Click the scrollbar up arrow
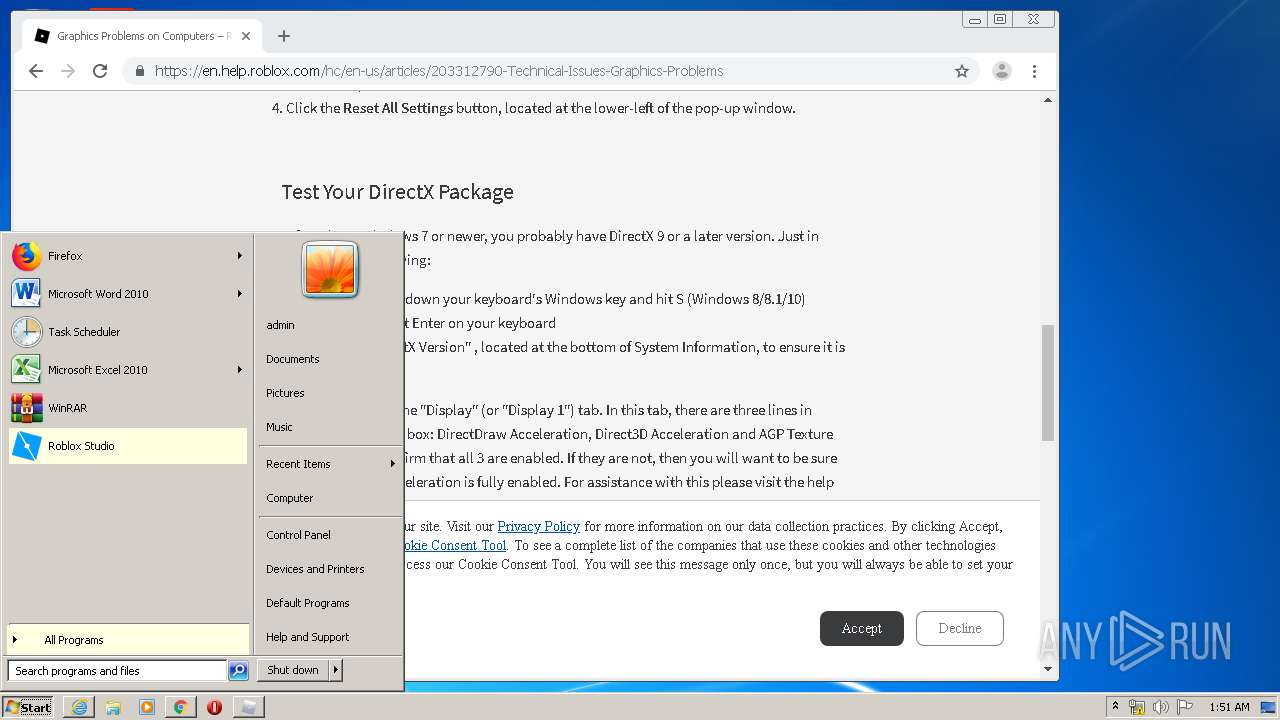1280x720 pixels. click(1048, 100)
